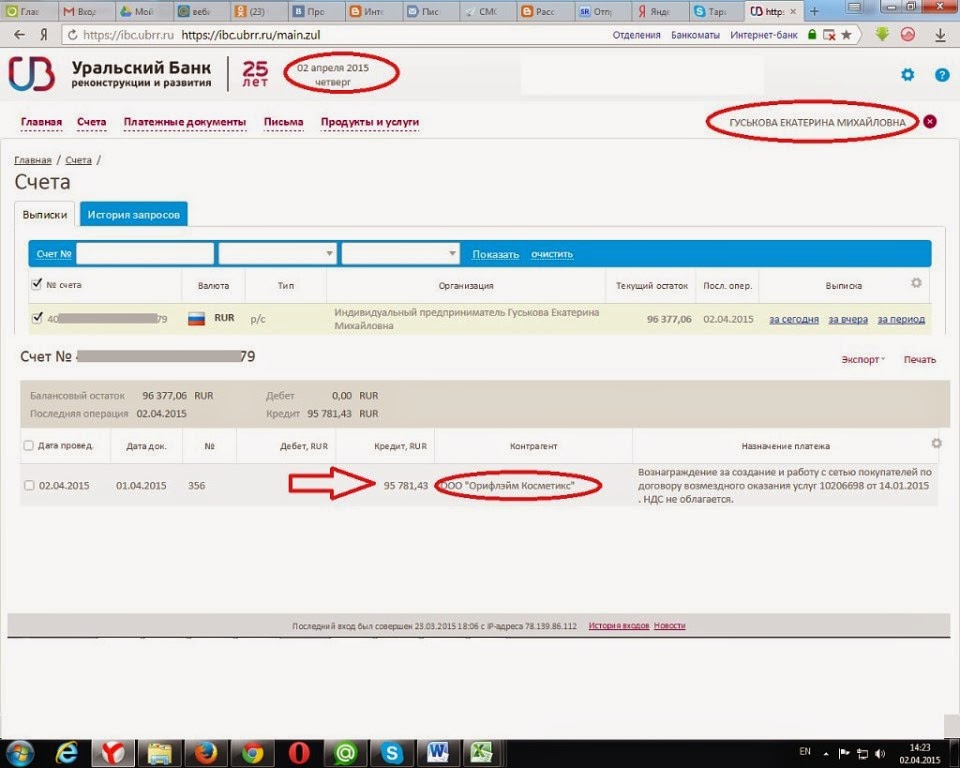Click the Показать link
Screen dimensions: 960x768
pyautogui.click(x=495, y=254)
